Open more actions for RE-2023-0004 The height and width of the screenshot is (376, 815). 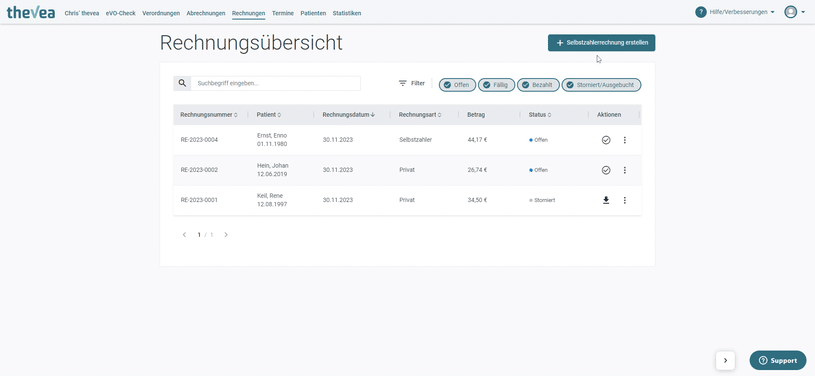click(625, 140)
